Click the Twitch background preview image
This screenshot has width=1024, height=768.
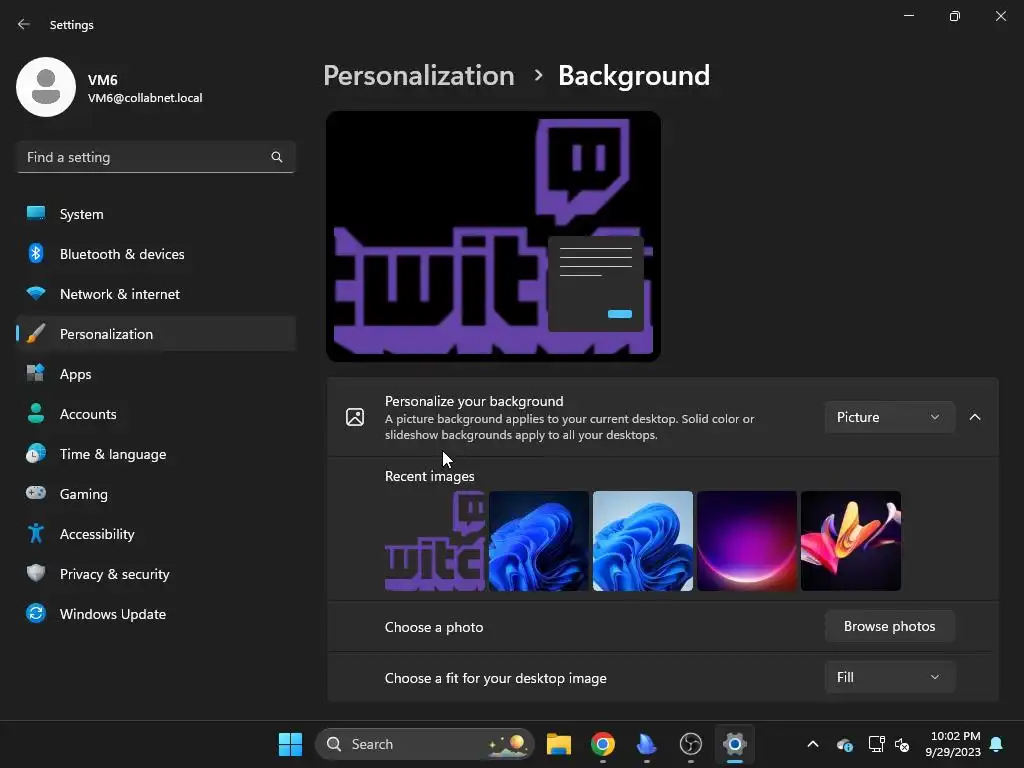(x=493, y=236)
